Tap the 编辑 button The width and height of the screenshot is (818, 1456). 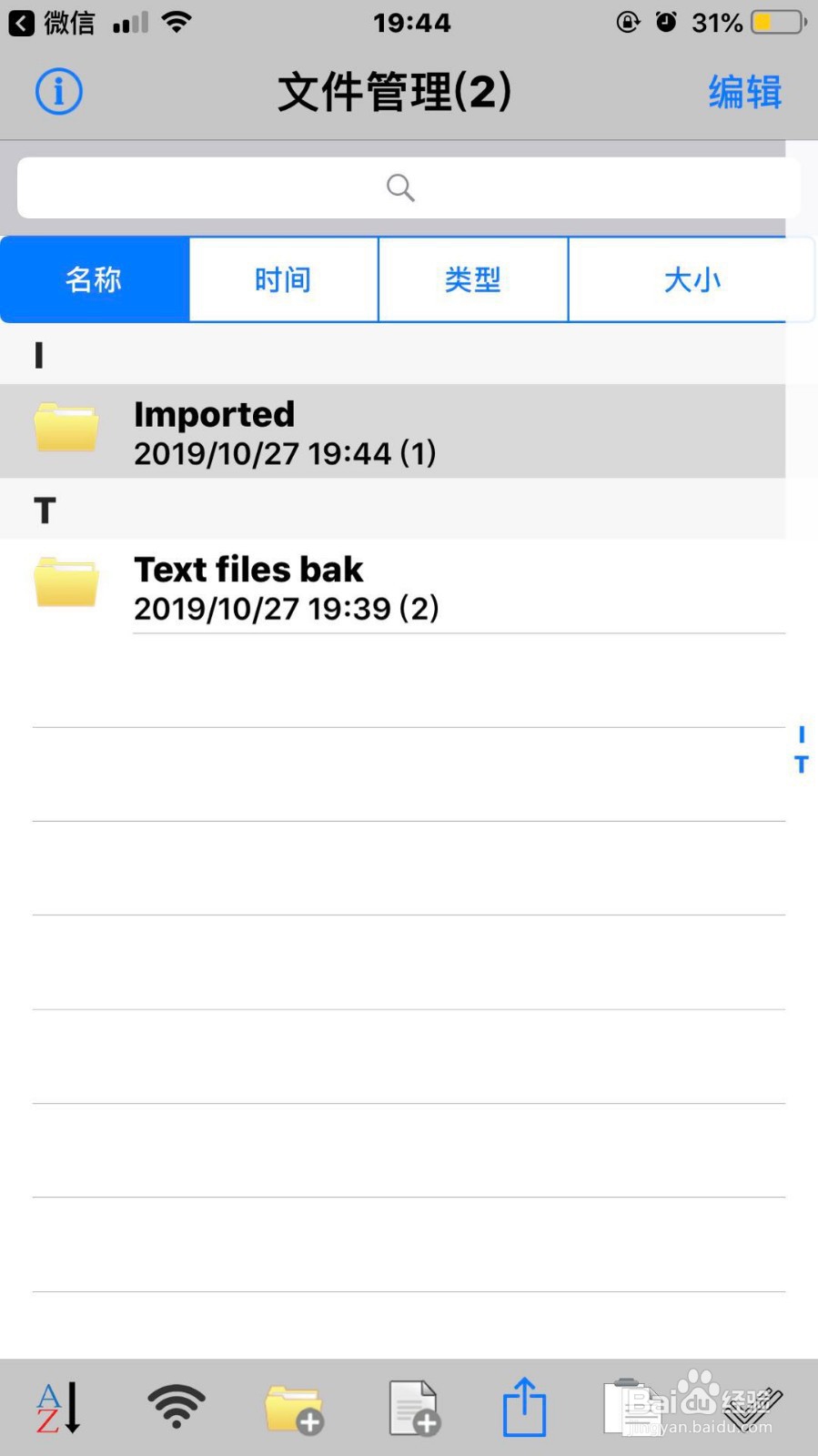[x=744, y=92]
